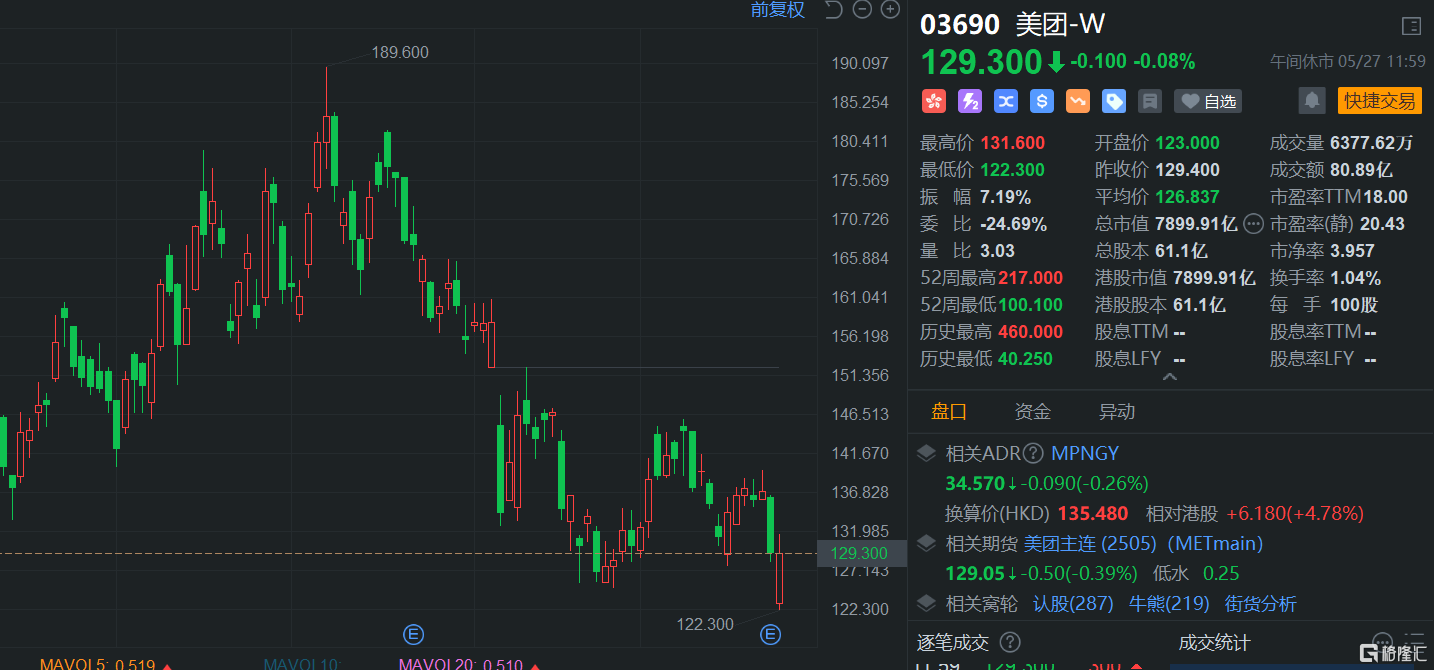Image resolution: width=1434 pixels, height=670 pixels.
Task: Open the 成交统计 tab
Action: click(1214, 642)
